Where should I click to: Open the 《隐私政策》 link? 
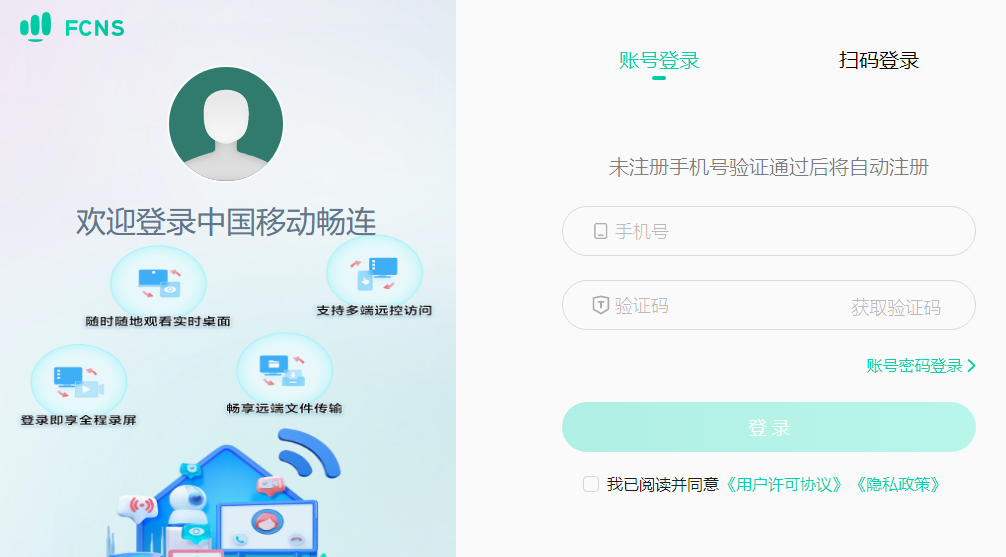(897, 484)
